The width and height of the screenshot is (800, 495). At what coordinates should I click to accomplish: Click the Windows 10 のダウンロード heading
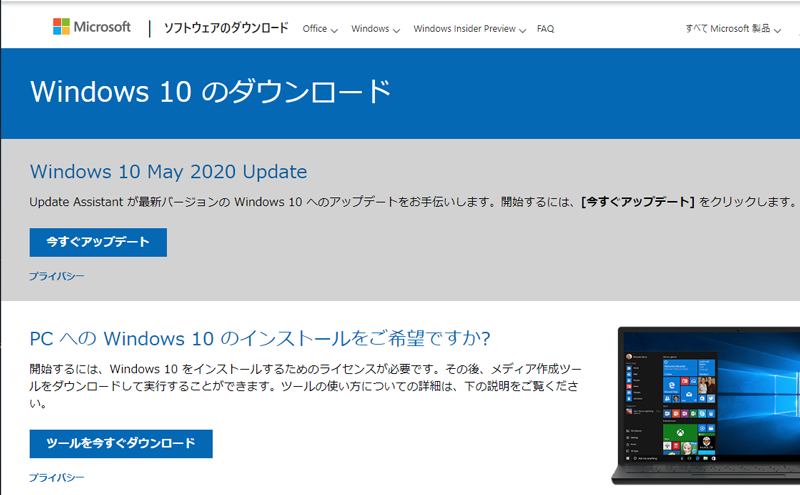pyautogui.click(x=211, y=92)
